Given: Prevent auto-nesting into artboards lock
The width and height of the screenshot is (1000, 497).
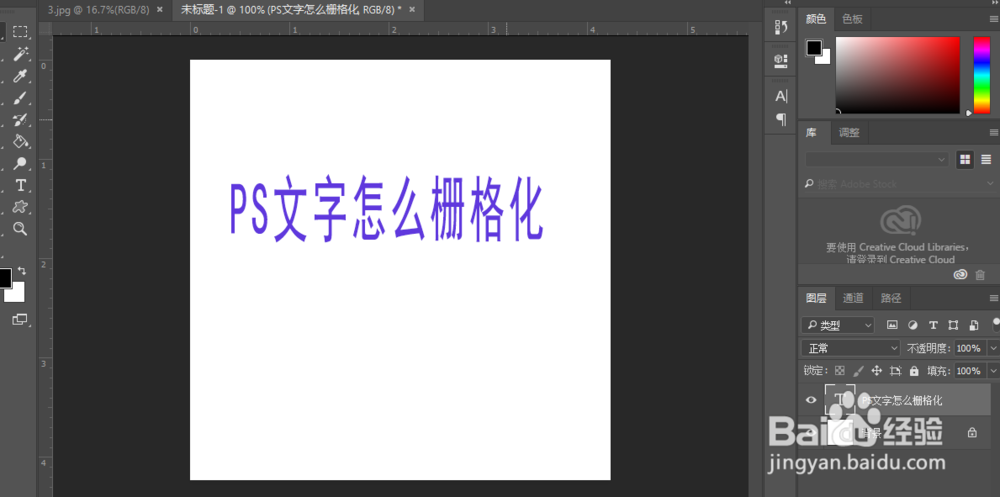Looking at the screenshot, I should pos(895,370).
